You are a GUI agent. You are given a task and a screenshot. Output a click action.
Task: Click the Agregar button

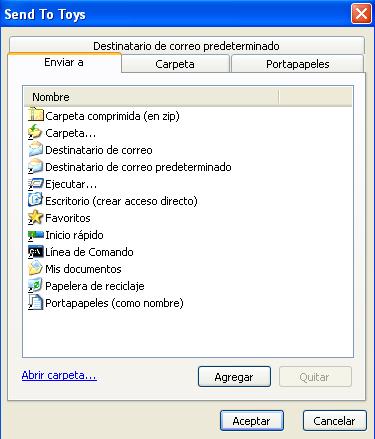point(234,377)
